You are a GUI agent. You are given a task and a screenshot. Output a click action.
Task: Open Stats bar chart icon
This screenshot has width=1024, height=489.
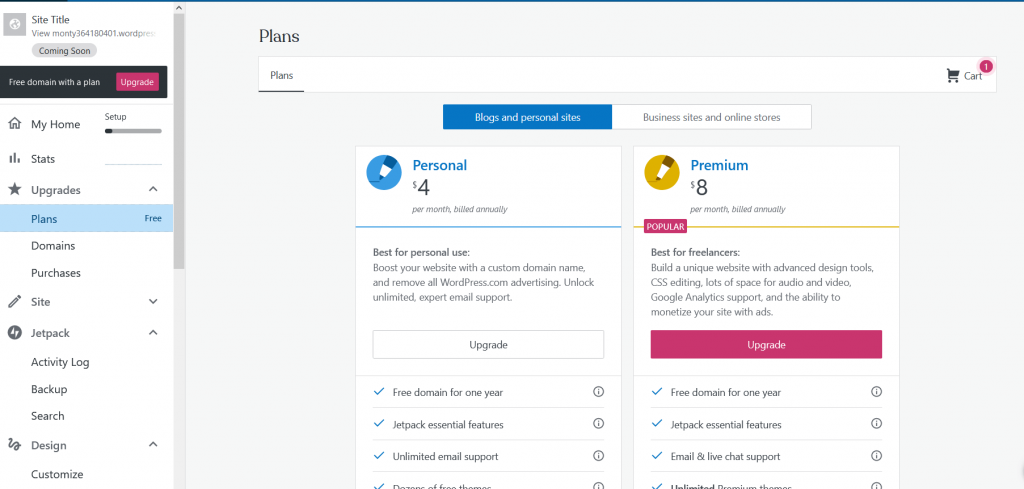tap(14, 158)
